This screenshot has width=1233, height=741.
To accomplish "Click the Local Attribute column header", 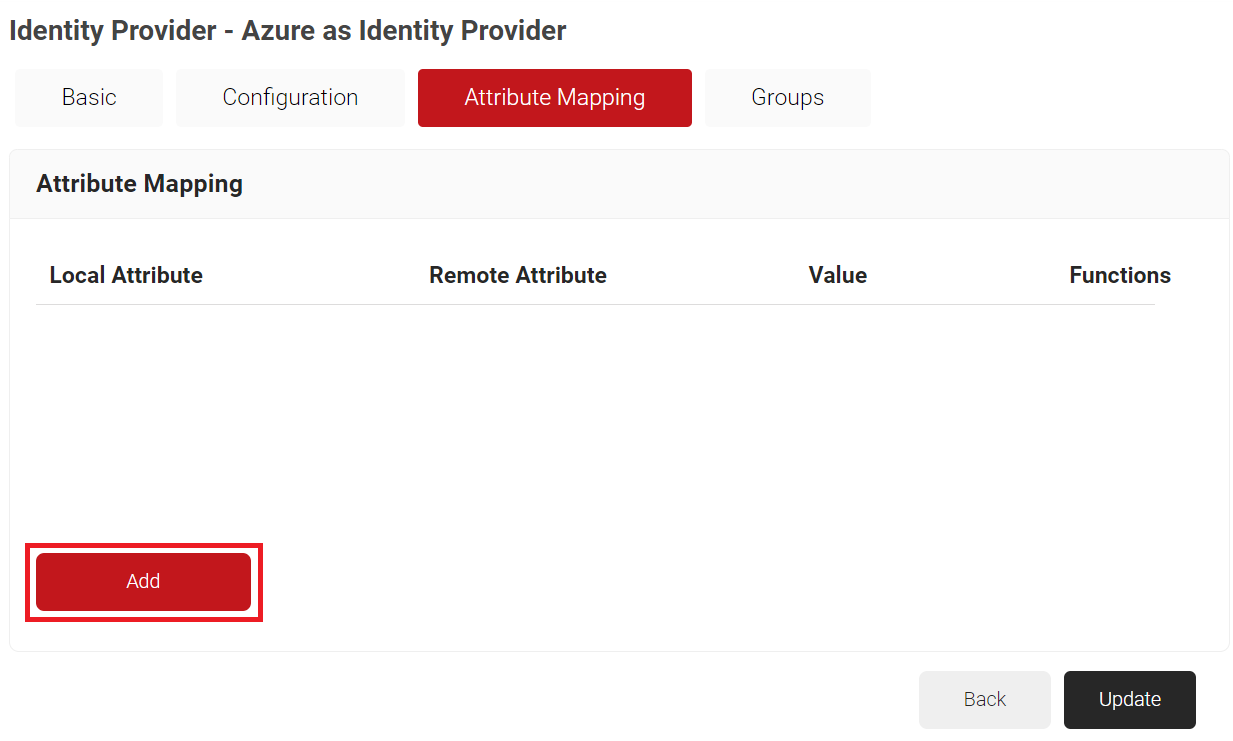I will pyautogui.click(x=126, y=275).
